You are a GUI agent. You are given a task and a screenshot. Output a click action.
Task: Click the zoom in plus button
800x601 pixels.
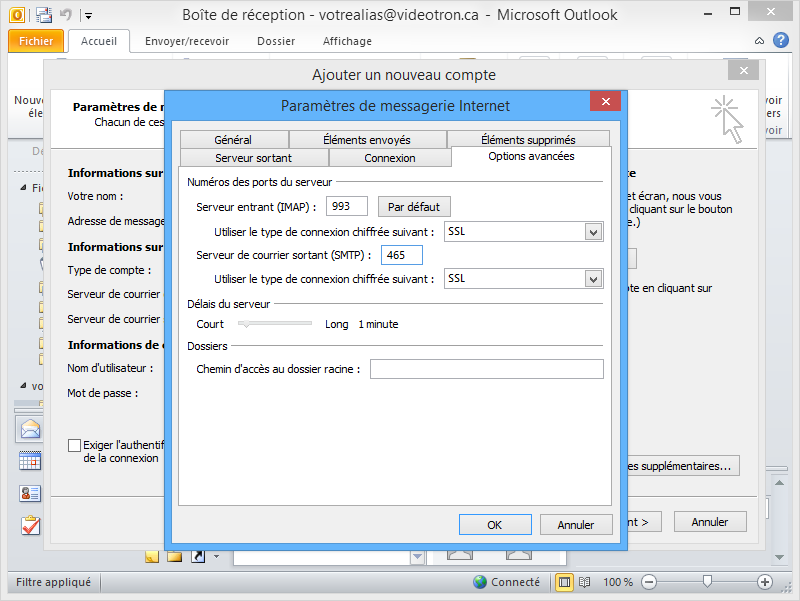coord(764,582)
